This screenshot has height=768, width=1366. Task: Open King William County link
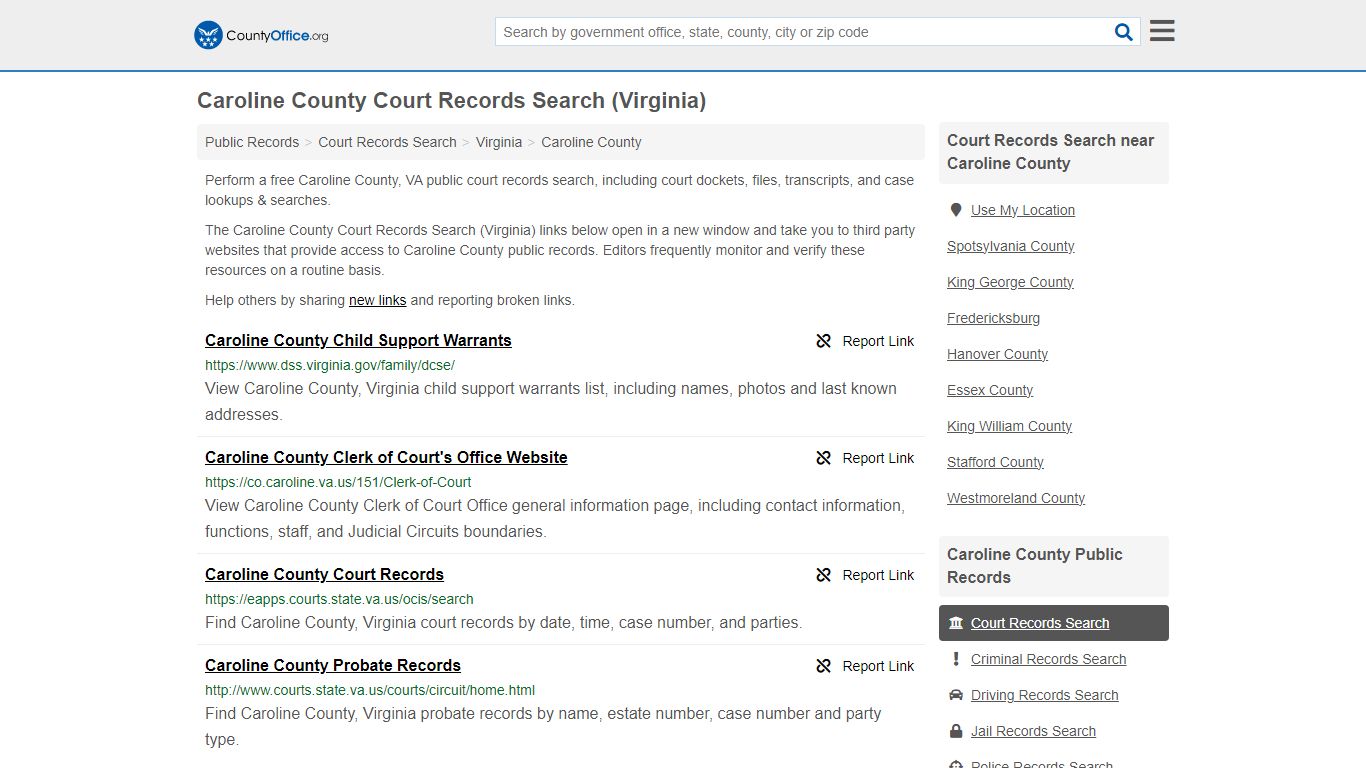(x=1009, y=426)
